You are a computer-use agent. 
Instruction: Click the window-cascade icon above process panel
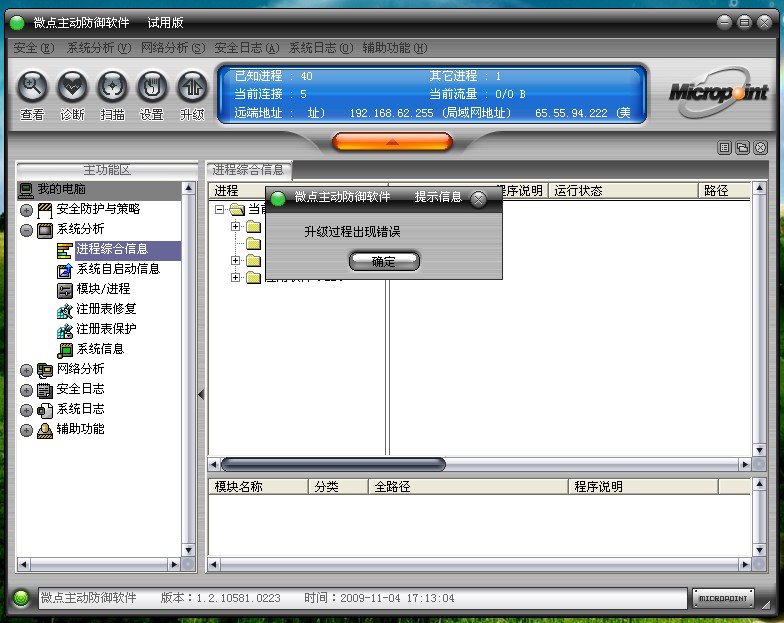(x=742, y=148)
